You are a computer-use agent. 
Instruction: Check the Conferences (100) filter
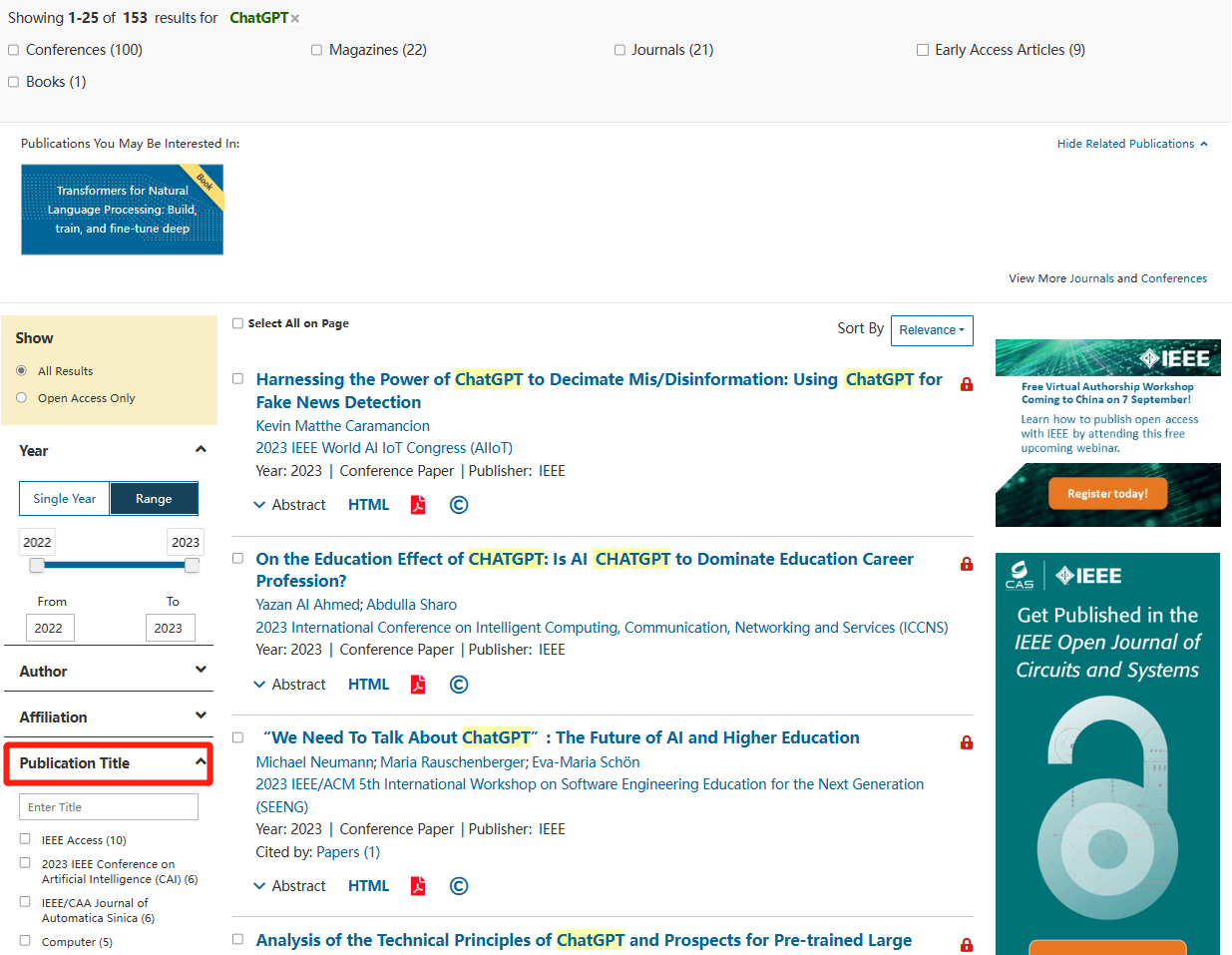pyautogui.click(x=14, y=50)
